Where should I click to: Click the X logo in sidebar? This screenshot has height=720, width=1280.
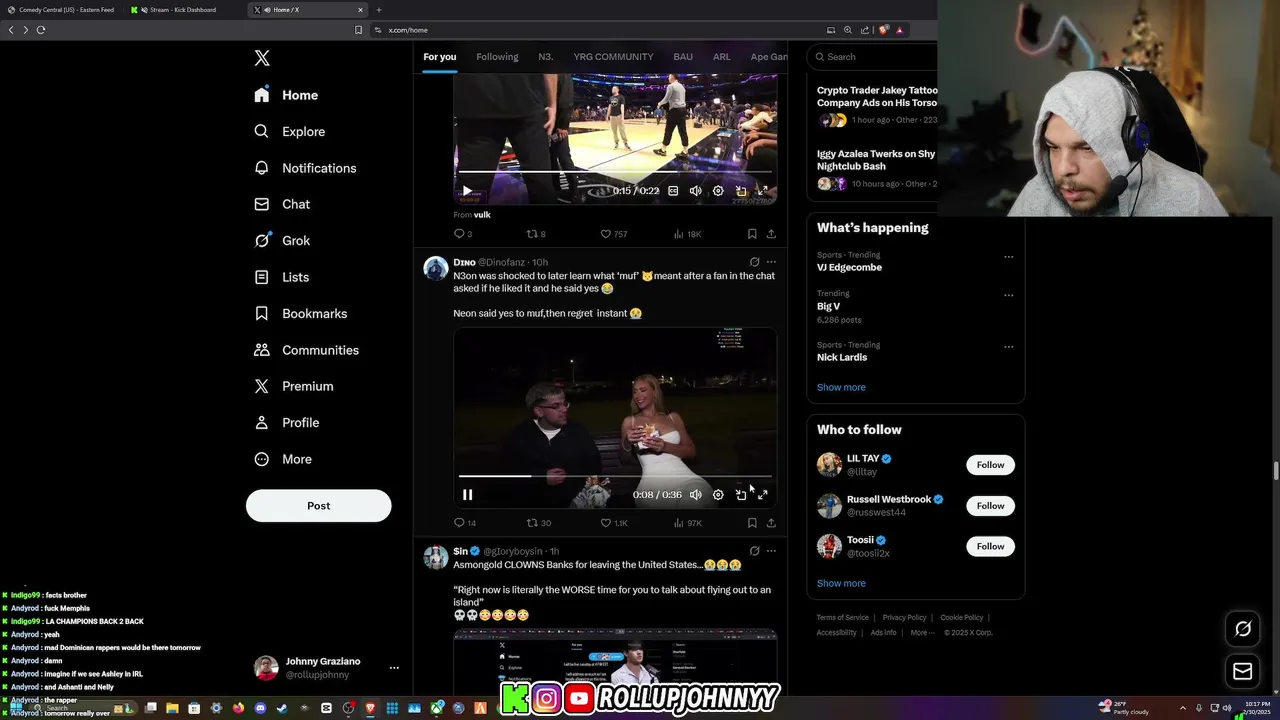click(262, 58)
